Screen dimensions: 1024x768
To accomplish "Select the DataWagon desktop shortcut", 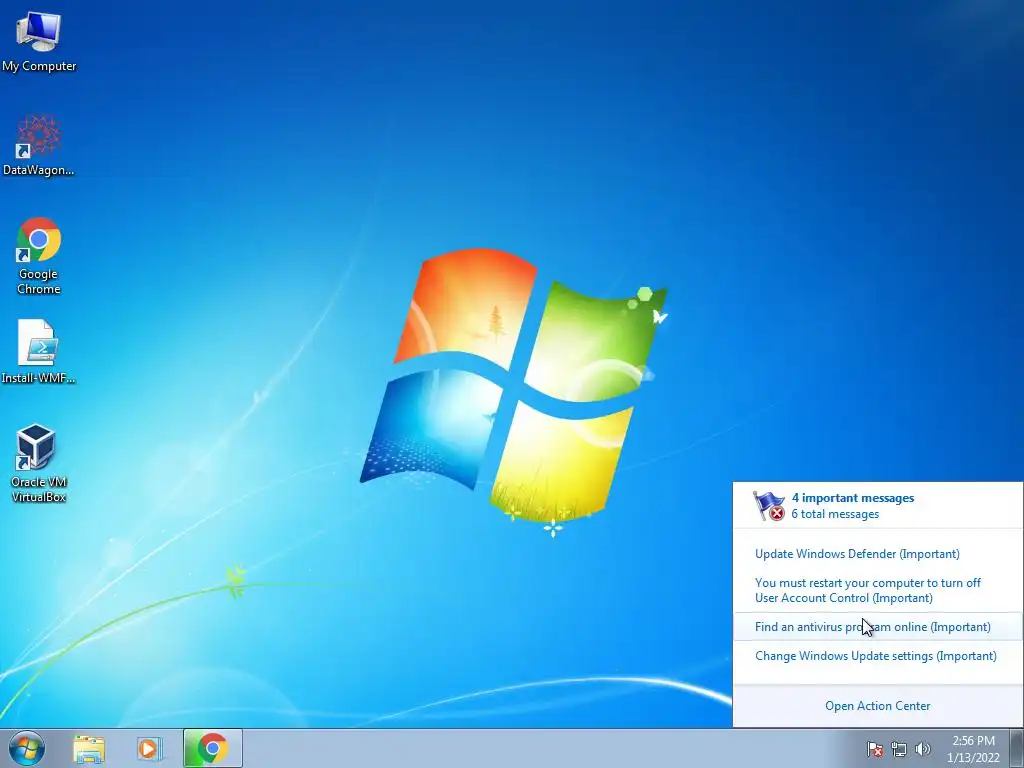I will pyautogui.click(x=39, y=146).
